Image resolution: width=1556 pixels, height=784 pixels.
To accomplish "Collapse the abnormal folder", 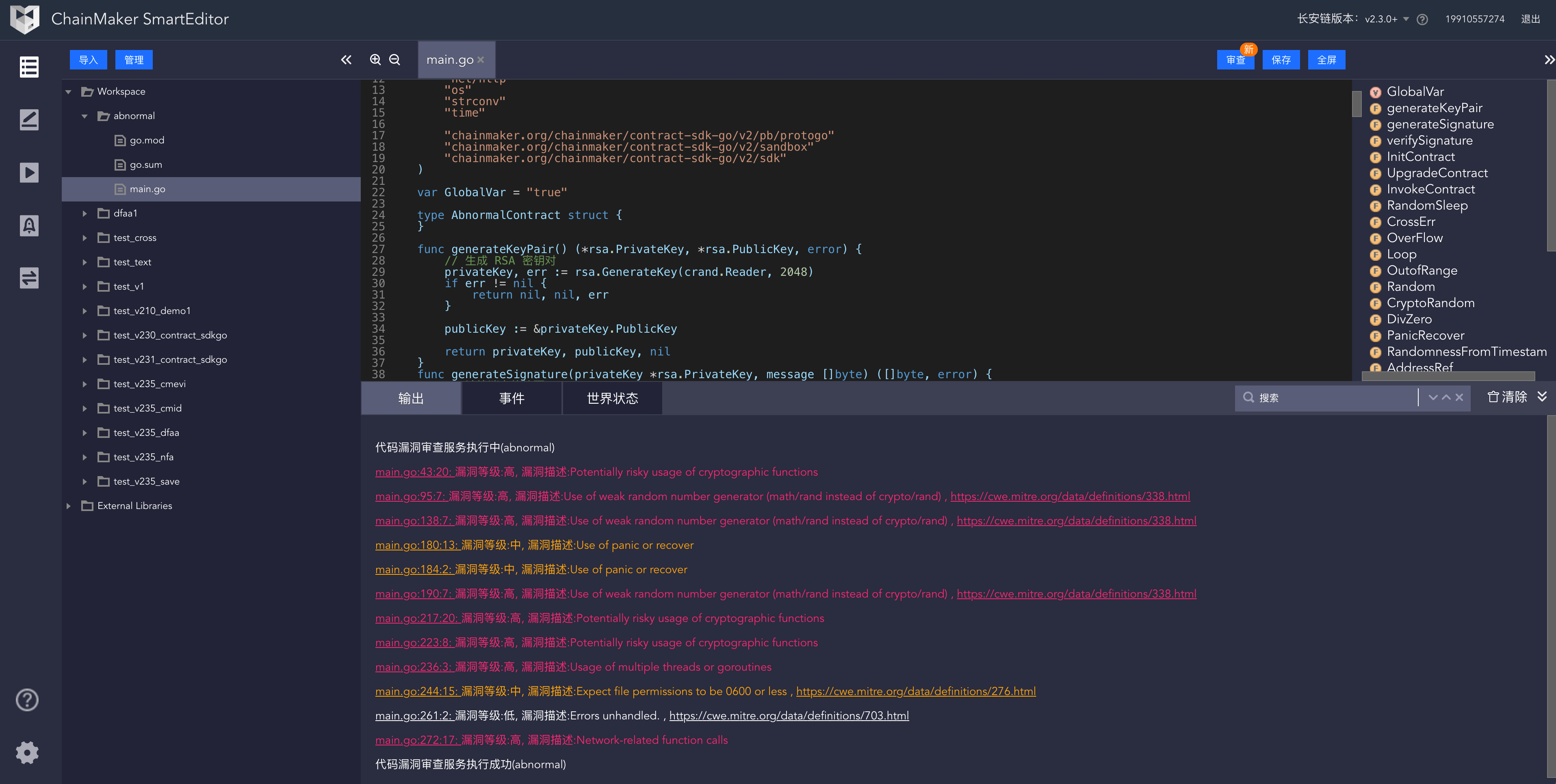I will click(x=85, y=116).
